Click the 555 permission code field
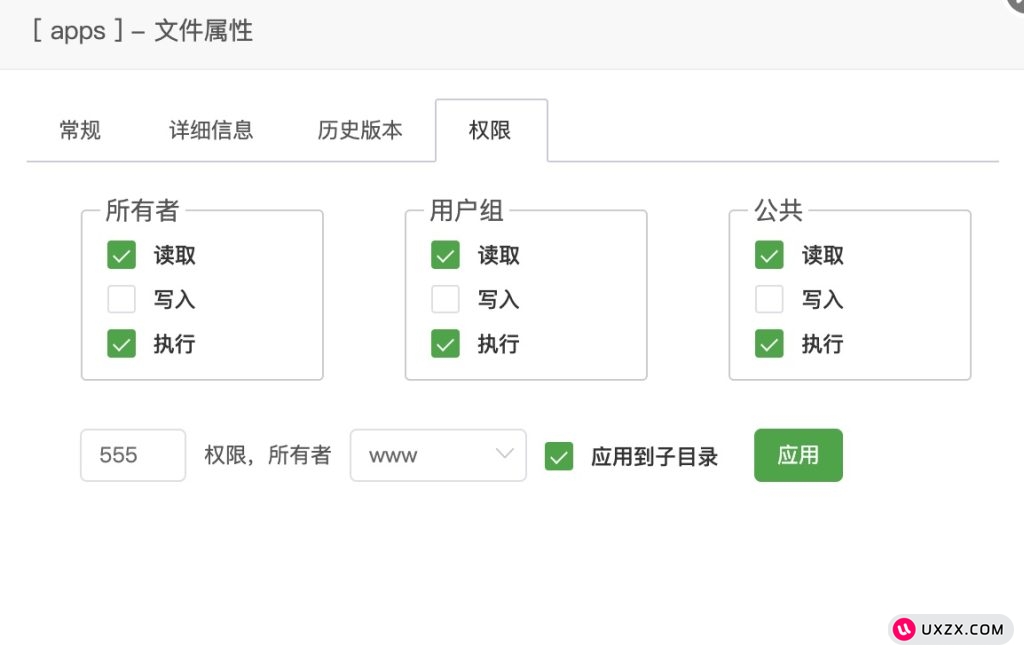This screenshot has width=1024, height=655. click(x=133, y=455)
